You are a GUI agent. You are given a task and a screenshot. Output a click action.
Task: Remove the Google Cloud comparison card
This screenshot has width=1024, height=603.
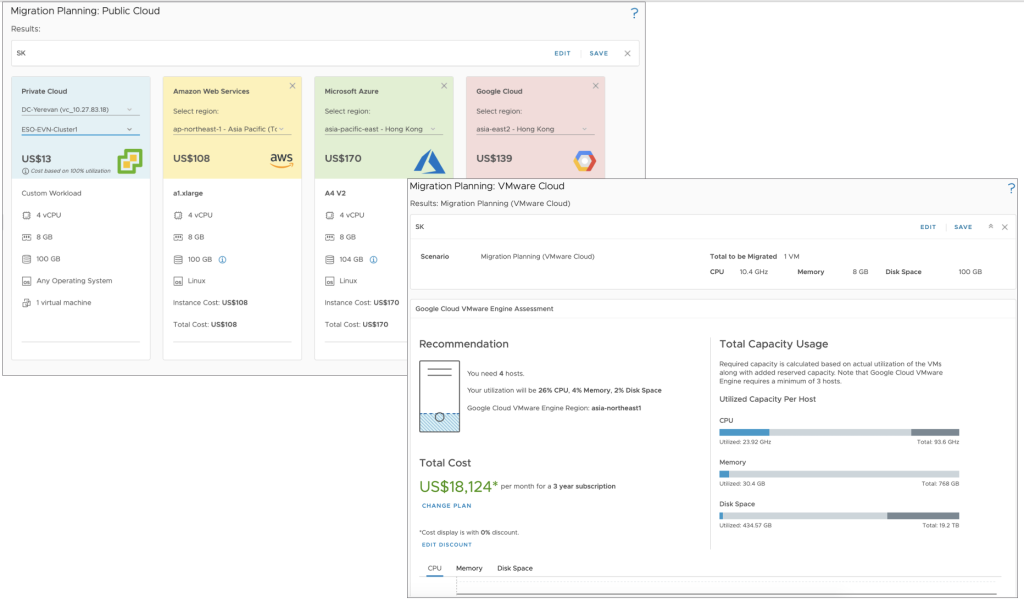pyautogui.click(x=596, y=86)
